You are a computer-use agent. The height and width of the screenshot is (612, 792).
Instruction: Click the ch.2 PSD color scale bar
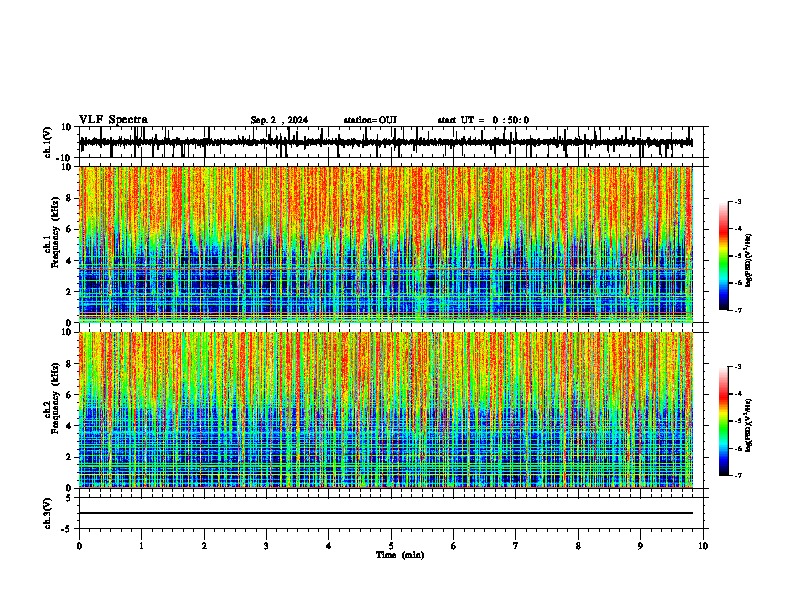tap(724, 421)
